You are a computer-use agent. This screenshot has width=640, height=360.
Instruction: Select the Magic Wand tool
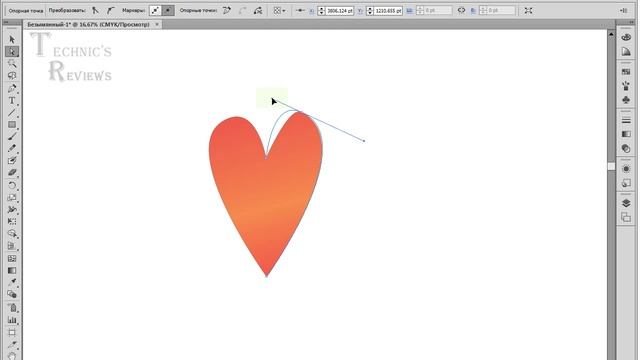coord(12,64)
